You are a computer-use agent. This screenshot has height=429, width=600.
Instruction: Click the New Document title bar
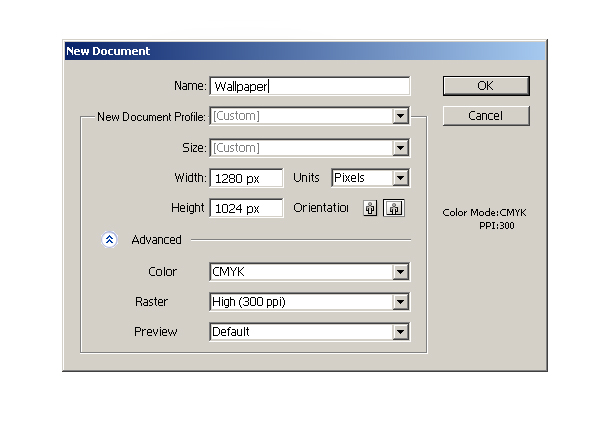(x=305, y=51)
